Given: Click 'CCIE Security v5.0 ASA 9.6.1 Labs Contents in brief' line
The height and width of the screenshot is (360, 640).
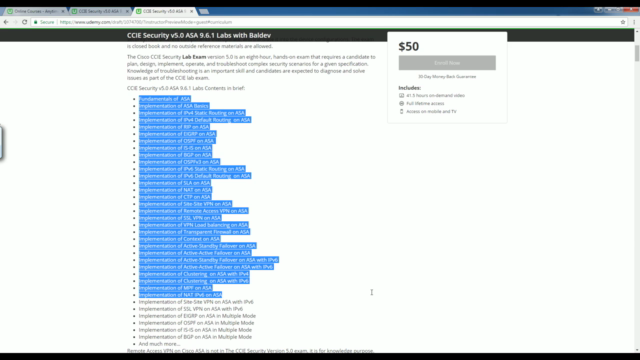Looking at the screenshot, I should pos(186,88).
